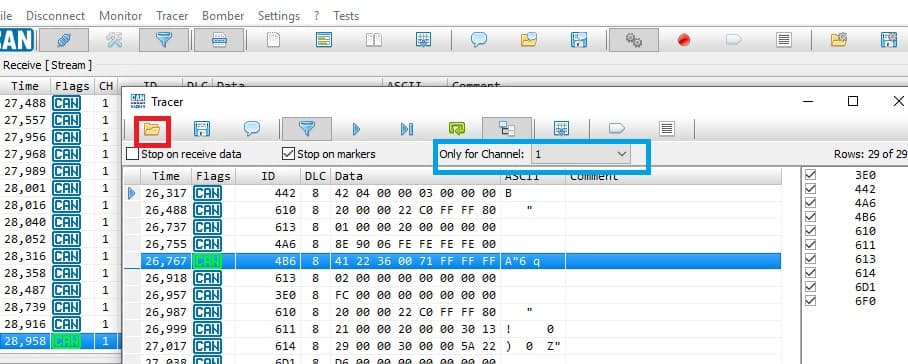908x364 pixels.
Task: Click the comment bubble in Tracer toolbar
Action: click(x=252, y=129)
